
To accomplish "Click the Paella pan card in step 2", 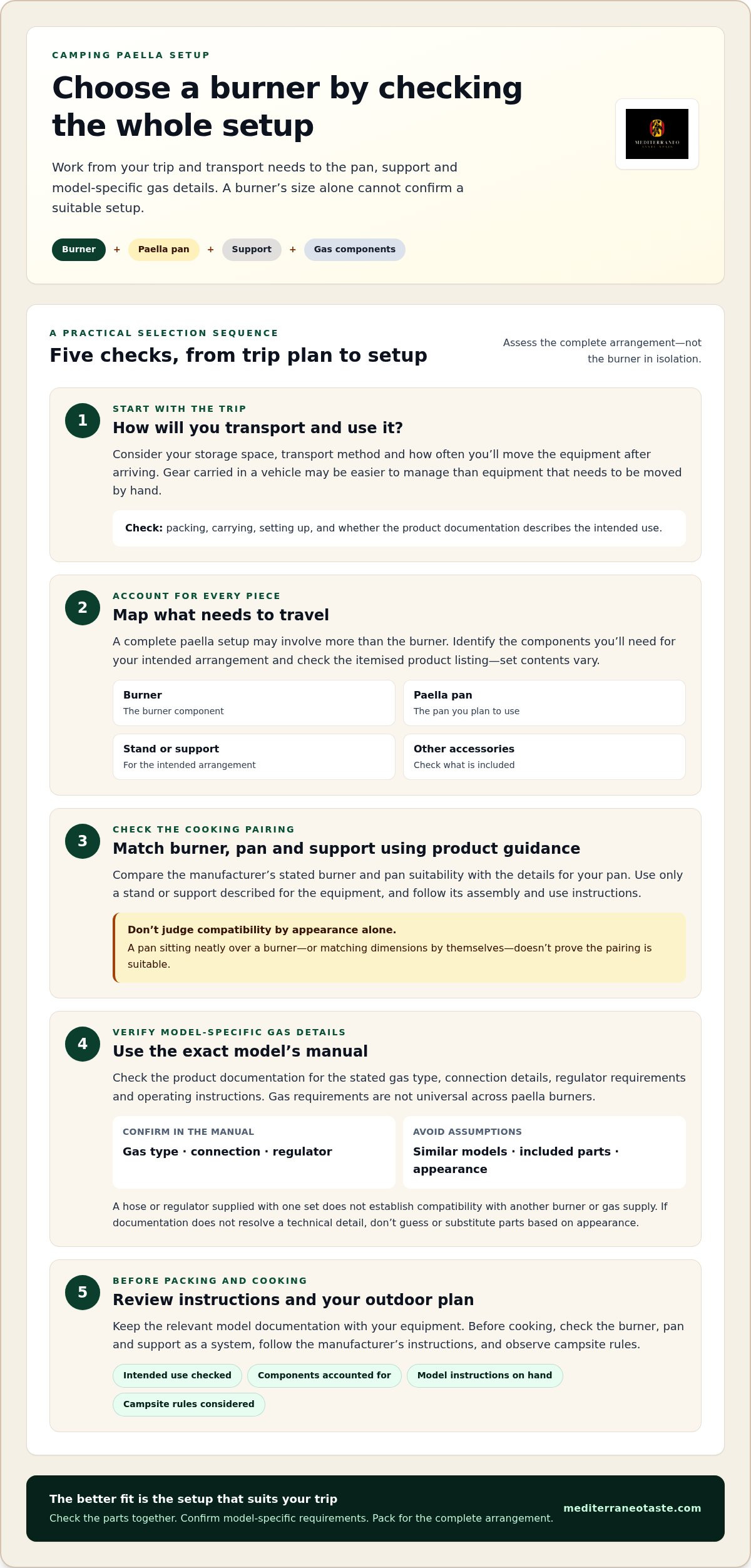I will coord(544,703).
